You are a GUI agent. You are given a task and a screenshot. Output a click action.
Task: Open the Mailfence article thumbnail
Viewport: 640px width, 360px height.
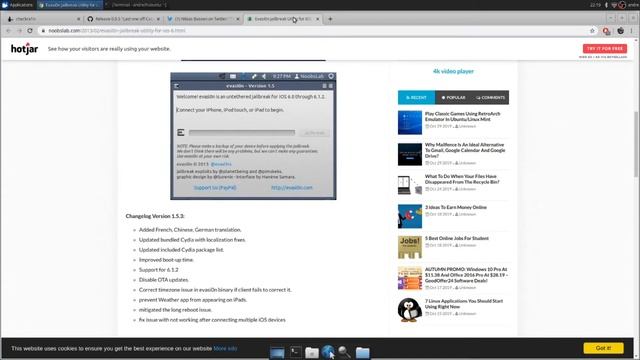410,154
